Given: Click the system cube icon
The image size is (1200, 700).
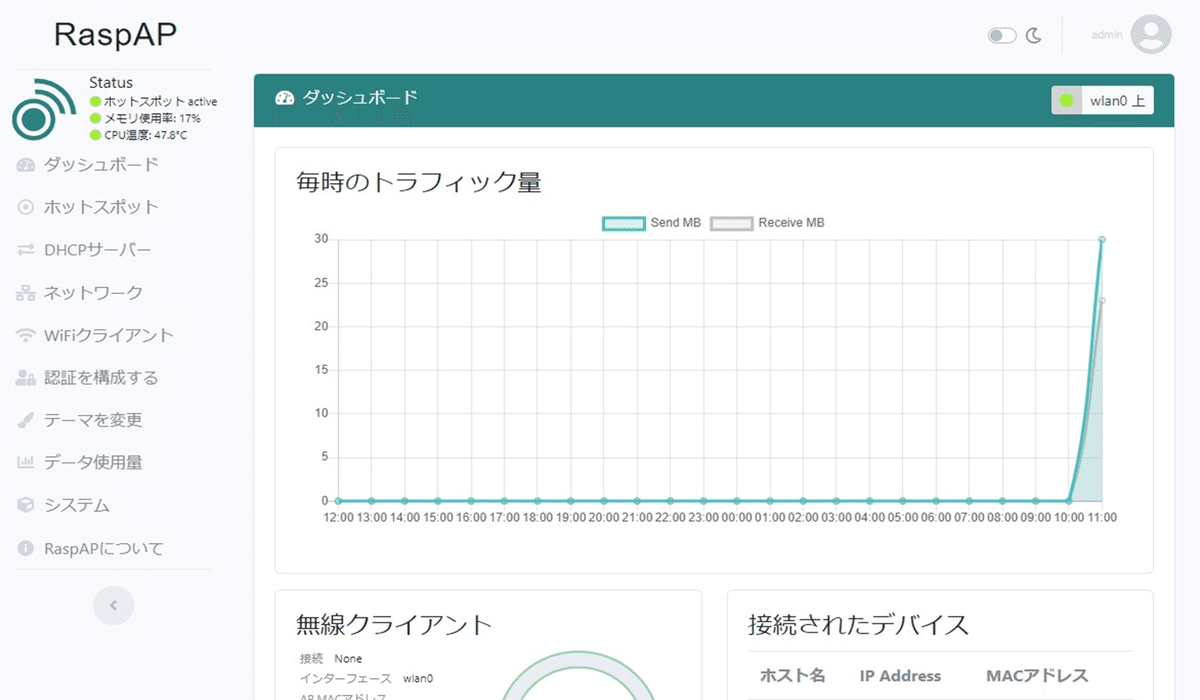Looking at the screenshot, I should (x=26, y=506).
